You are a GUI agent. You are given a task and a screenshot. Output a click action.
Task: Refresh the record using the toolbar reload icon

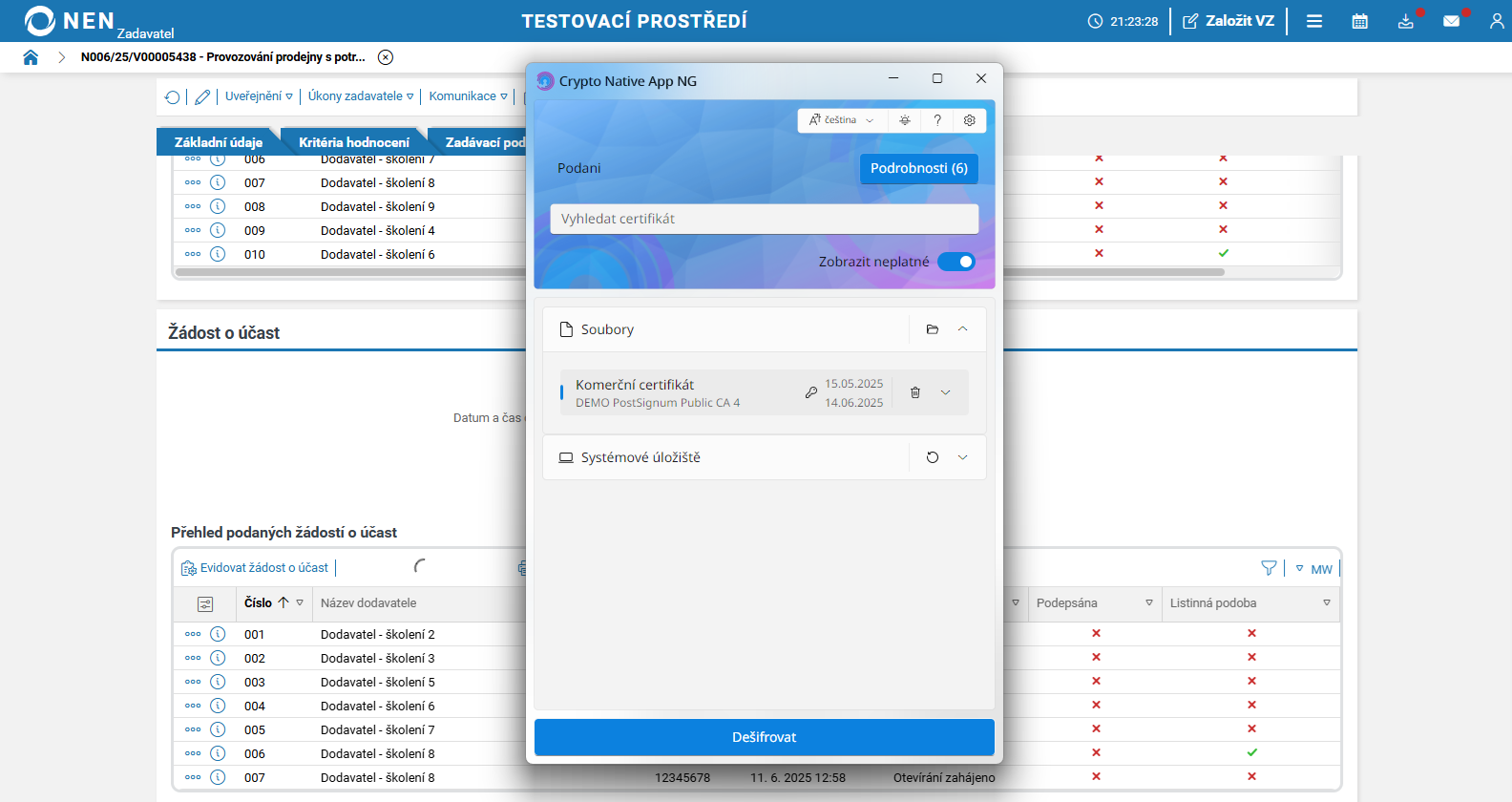coord(173,96)
